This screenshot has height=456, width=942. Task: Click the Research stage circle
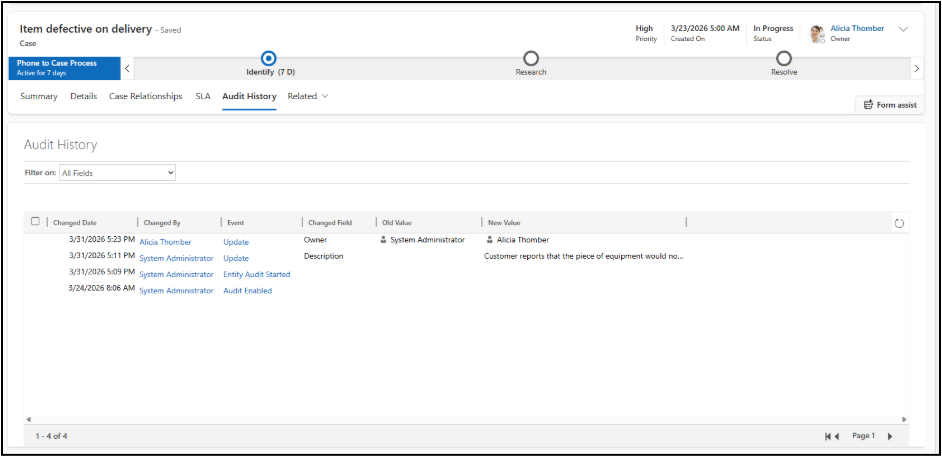531,59
